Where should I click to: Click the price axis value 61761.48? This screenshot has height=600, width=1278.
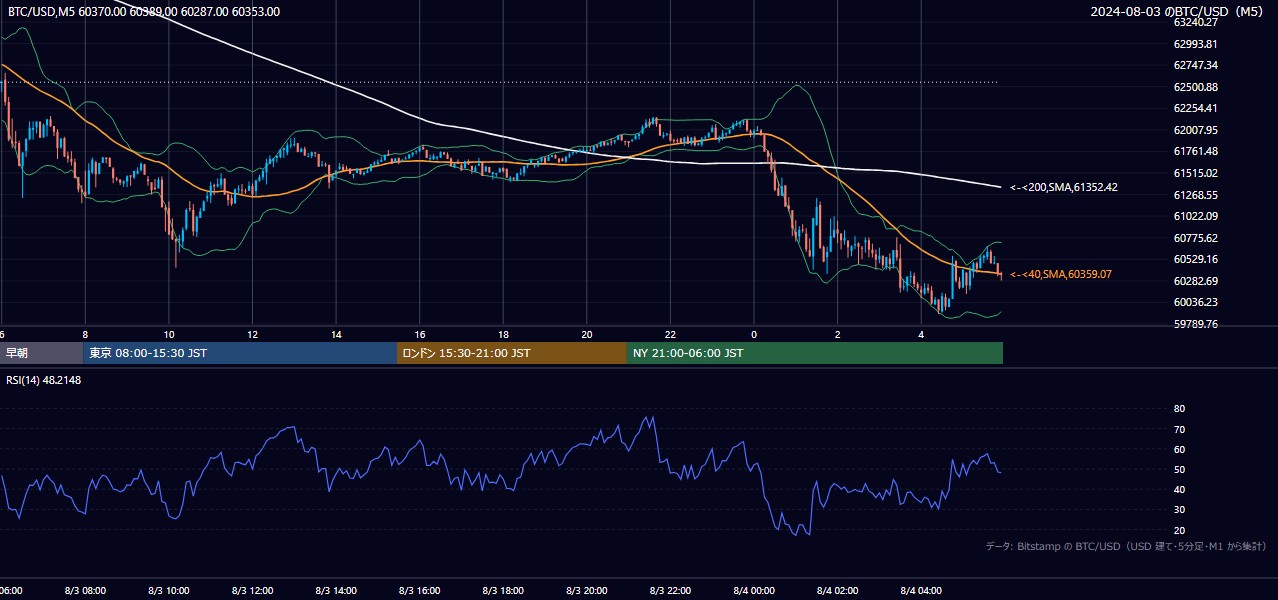pos(1195,151)
